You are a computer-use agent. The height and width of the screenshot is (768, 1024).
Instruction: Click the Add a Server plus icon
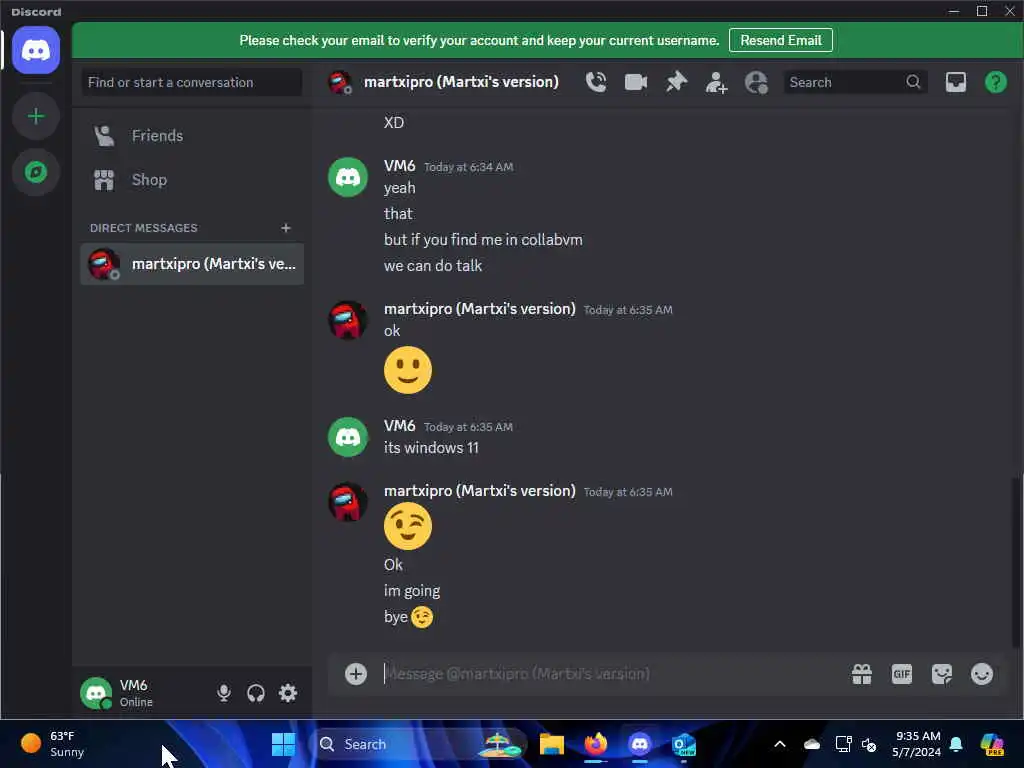point(36,116)
